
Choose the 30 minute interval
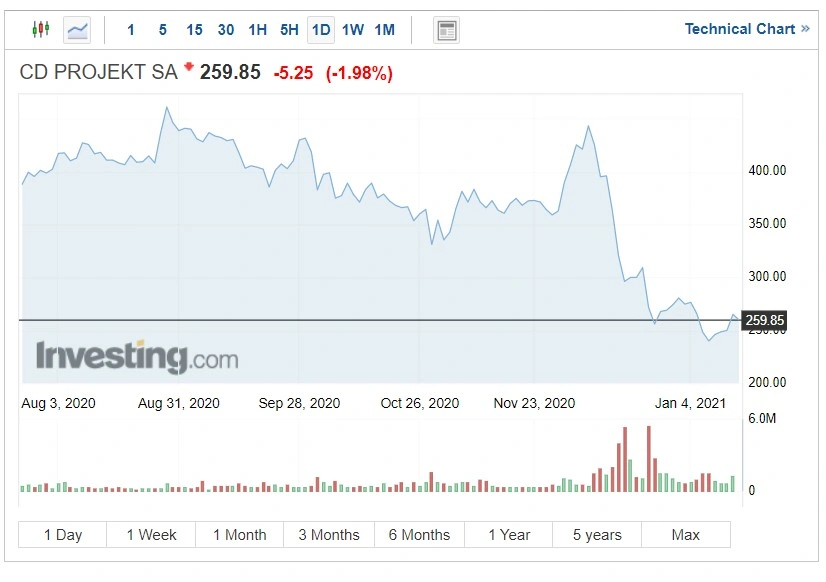pos(226,29)
